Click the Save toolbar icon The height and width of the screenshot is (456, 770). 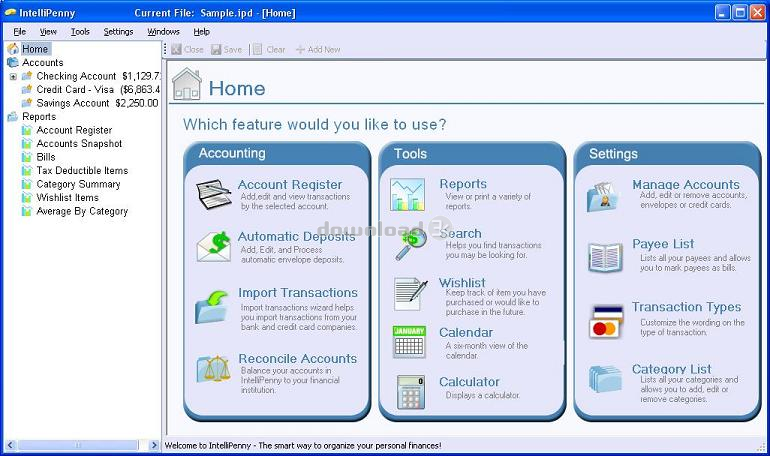216,49
